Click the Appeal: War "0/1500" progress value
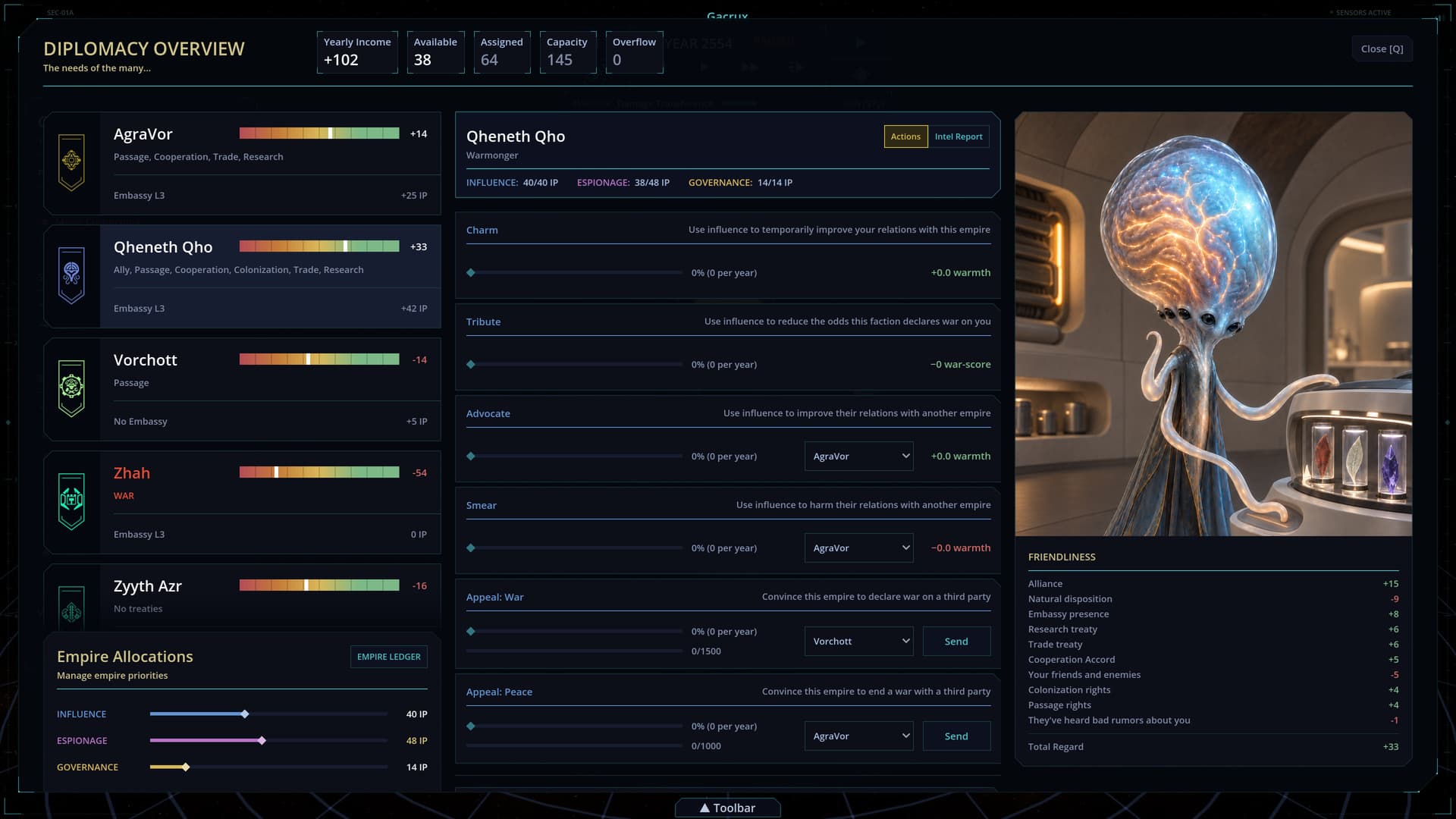 point(706,651)
